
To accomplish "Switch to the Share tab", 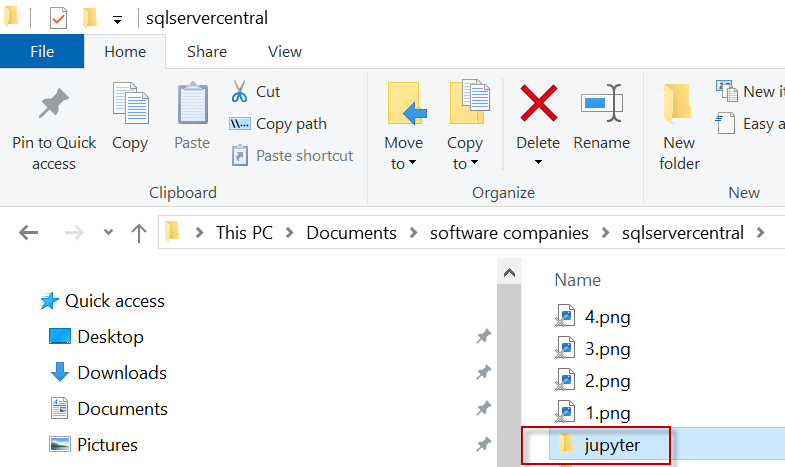I will pos(206,52).
